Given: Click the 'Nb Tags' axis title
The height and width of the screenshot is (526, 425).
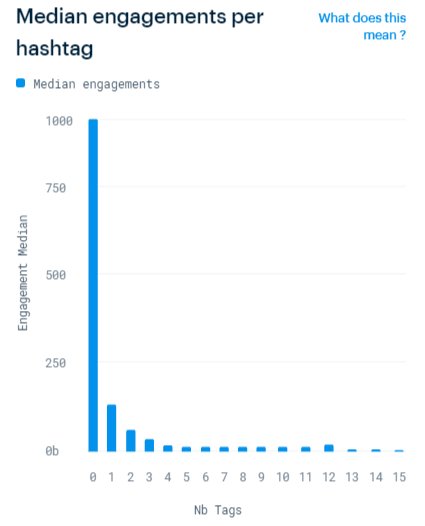Looking at the screenshot, I should (218, 510).
